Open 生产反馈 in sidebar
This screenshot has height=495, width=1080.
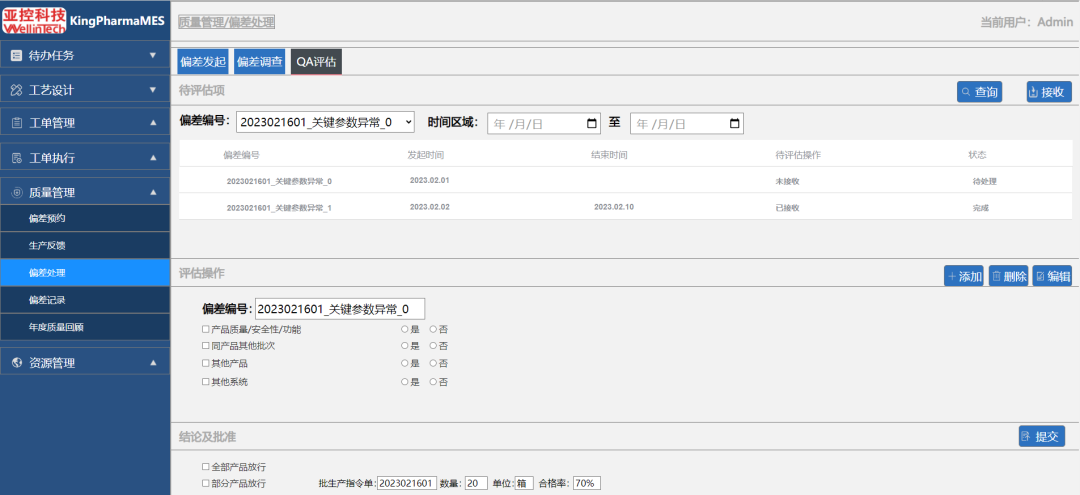pyautogui.click(x=85, y=246)
